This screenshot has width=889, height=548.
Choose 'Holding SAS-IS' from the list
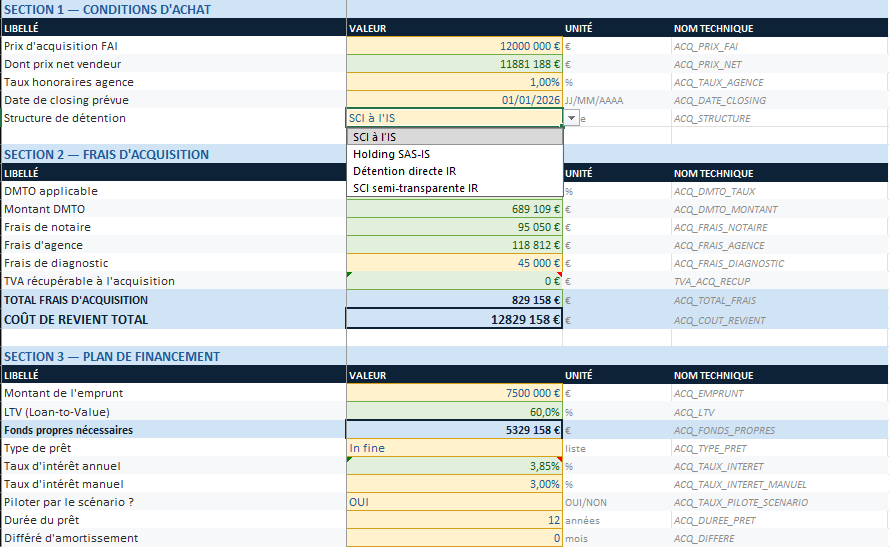pyautogui.click(x=455, y=154)
